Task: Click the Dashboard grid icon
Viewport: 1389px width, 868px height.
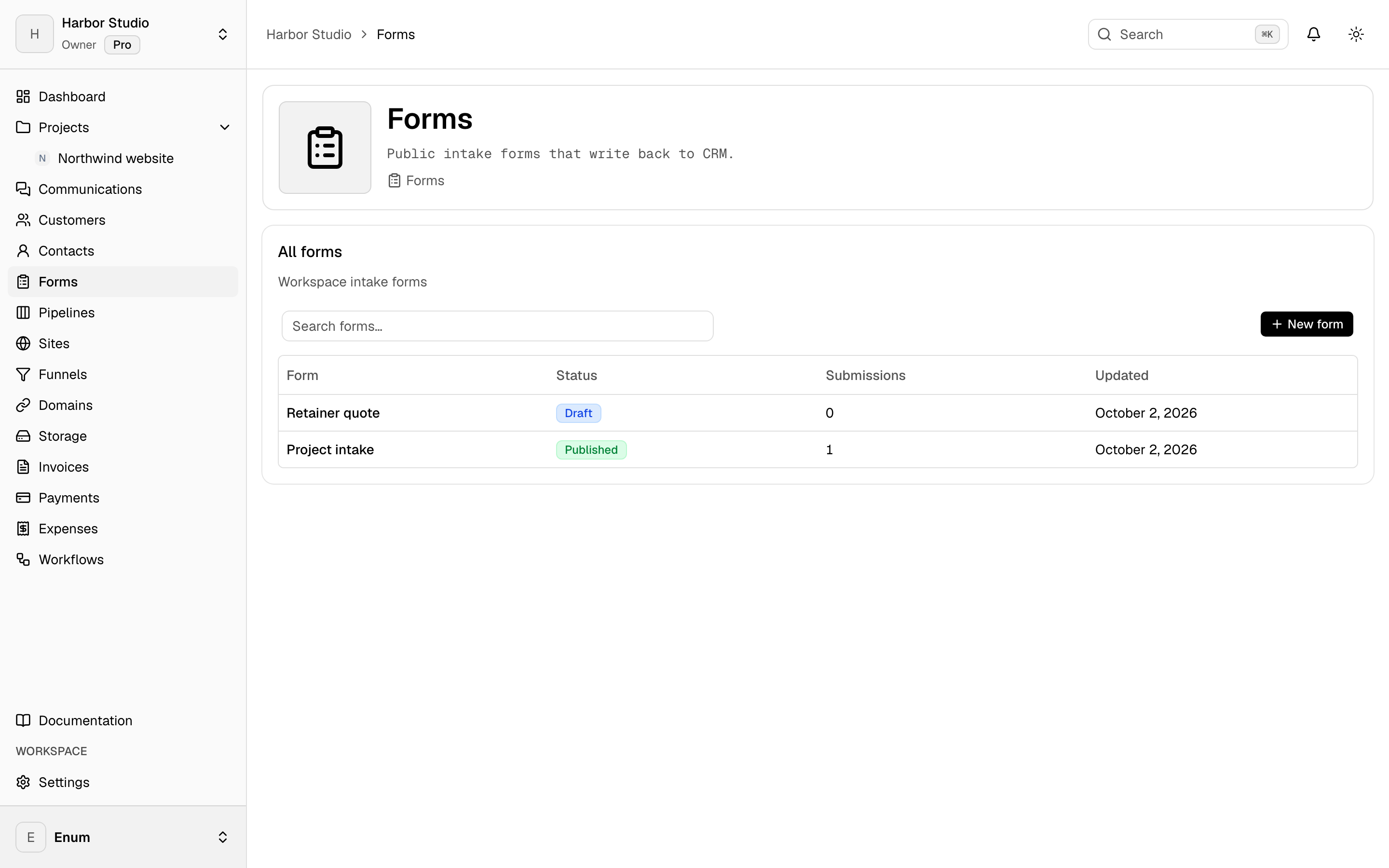Action: pos(23,96)
